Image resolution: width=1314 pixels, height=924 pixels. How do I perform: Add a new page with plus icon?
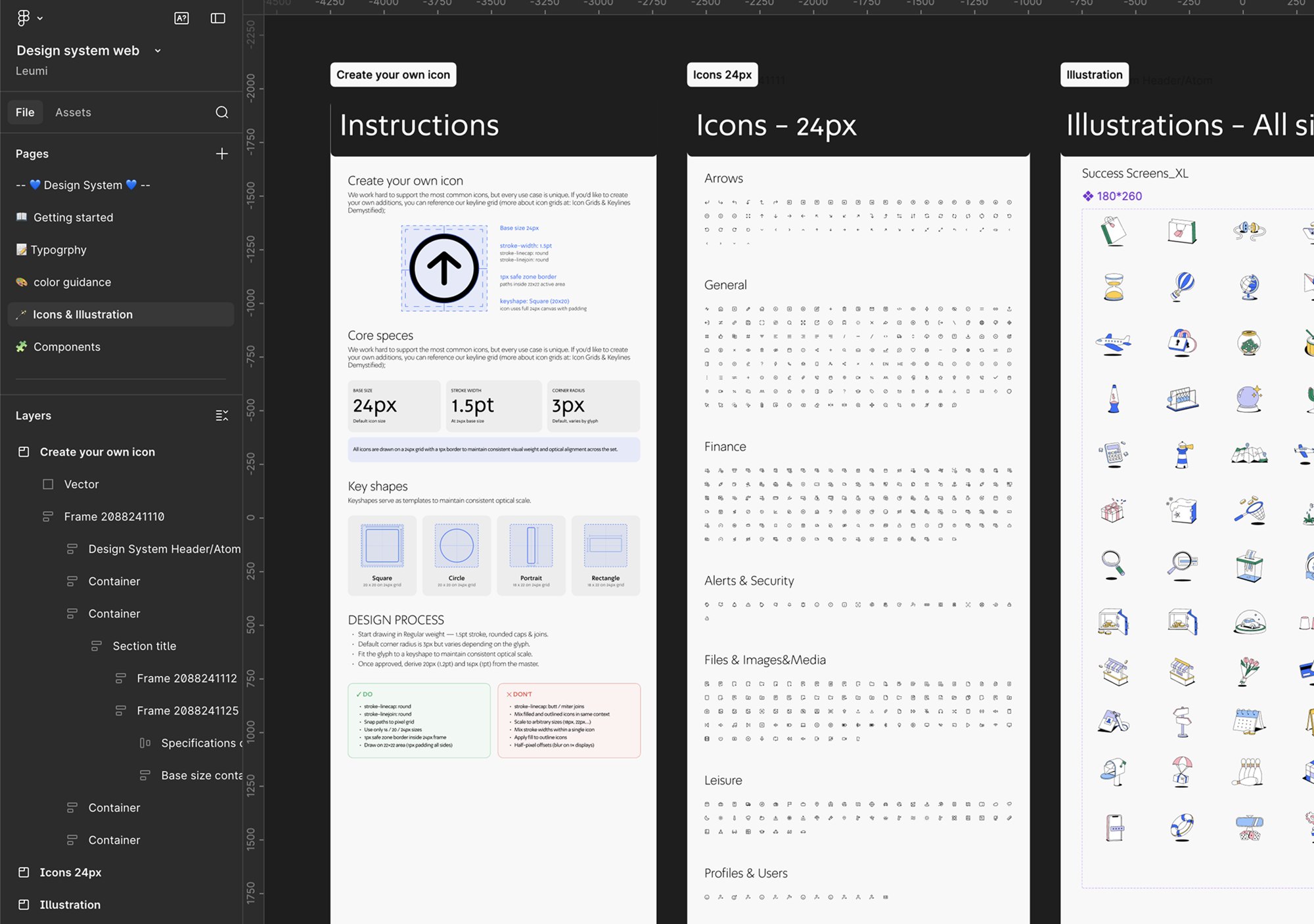222,154
